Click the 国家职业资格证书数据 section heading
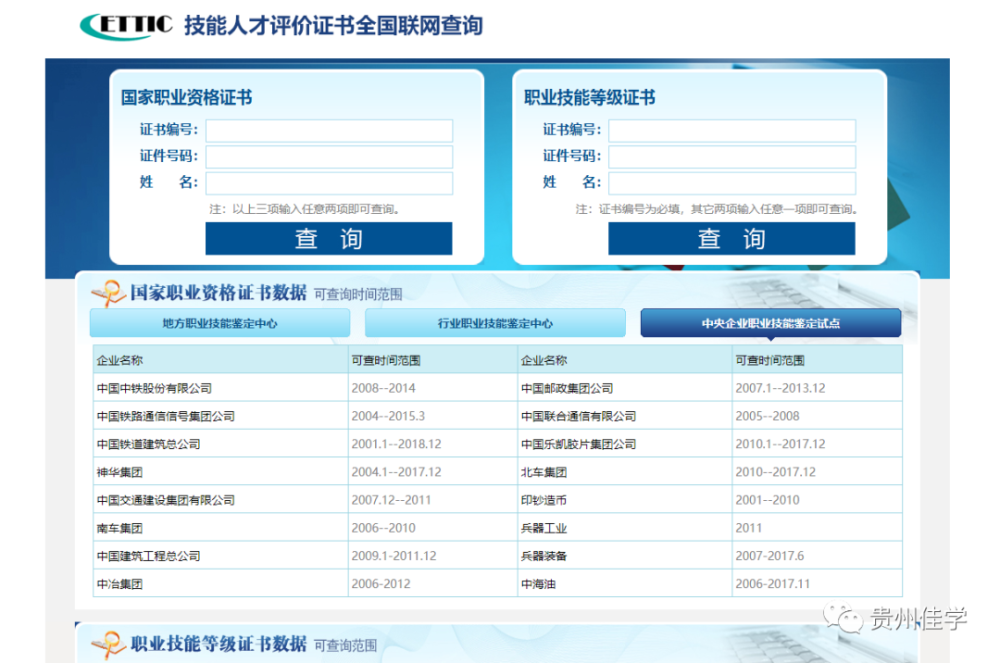The height and width of the screenshot is (663, 1000). 218,293
